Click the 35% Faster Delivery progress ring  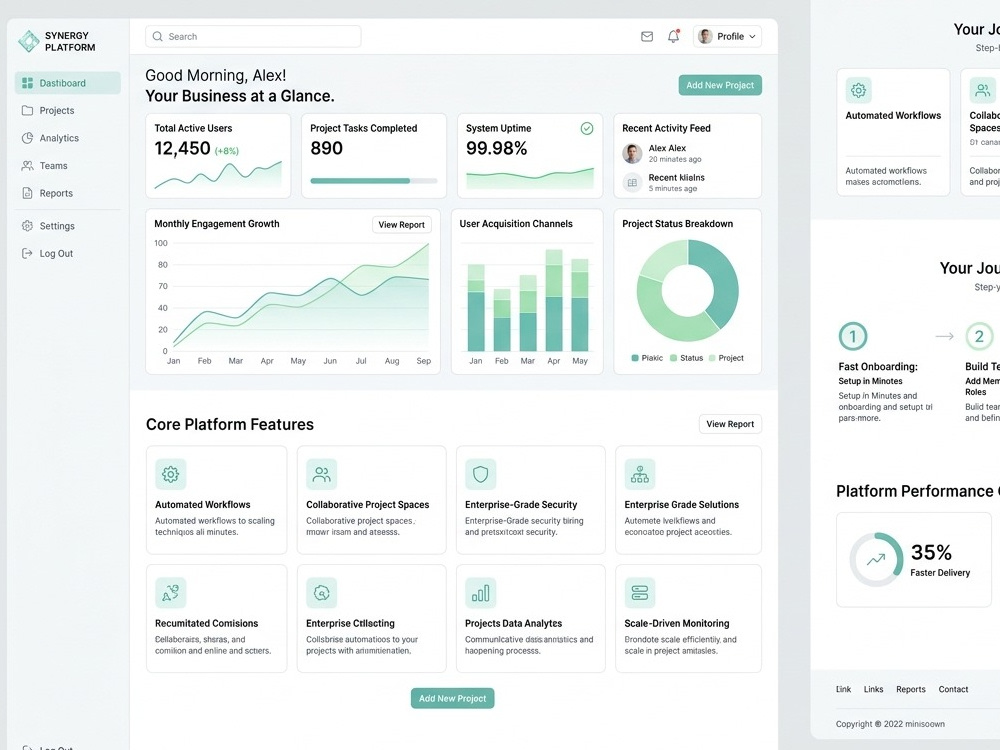[876, 559]
